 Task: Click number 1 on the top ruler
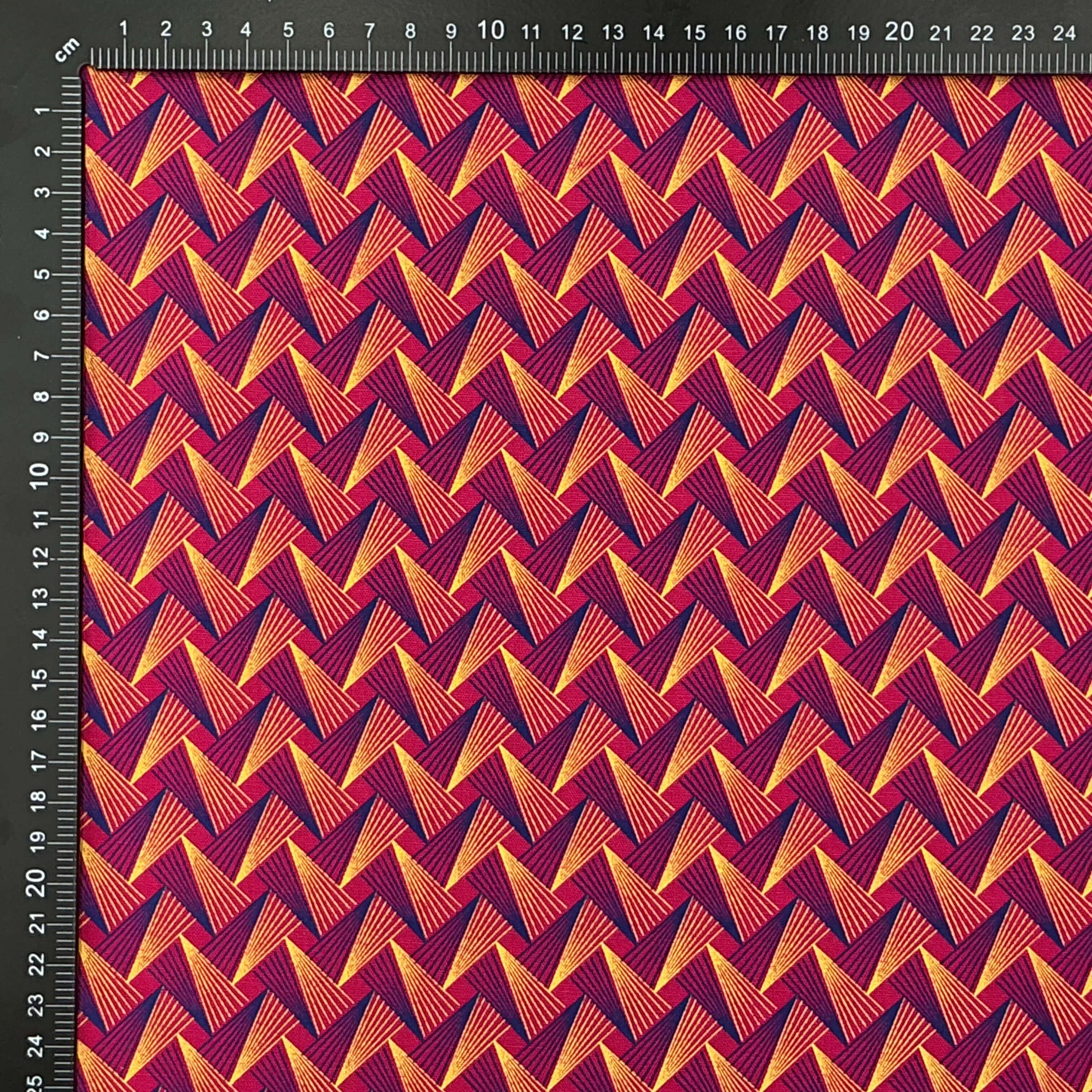[x=124, y=29]
